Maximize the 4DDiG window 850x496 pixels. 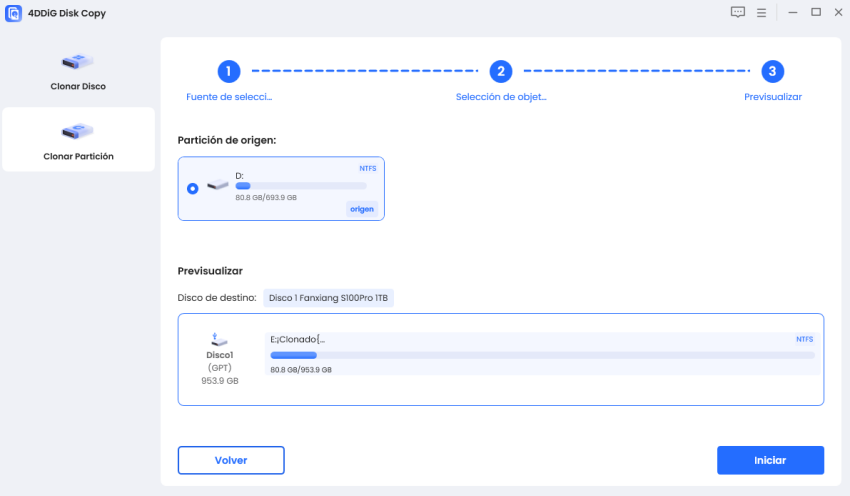816,12
